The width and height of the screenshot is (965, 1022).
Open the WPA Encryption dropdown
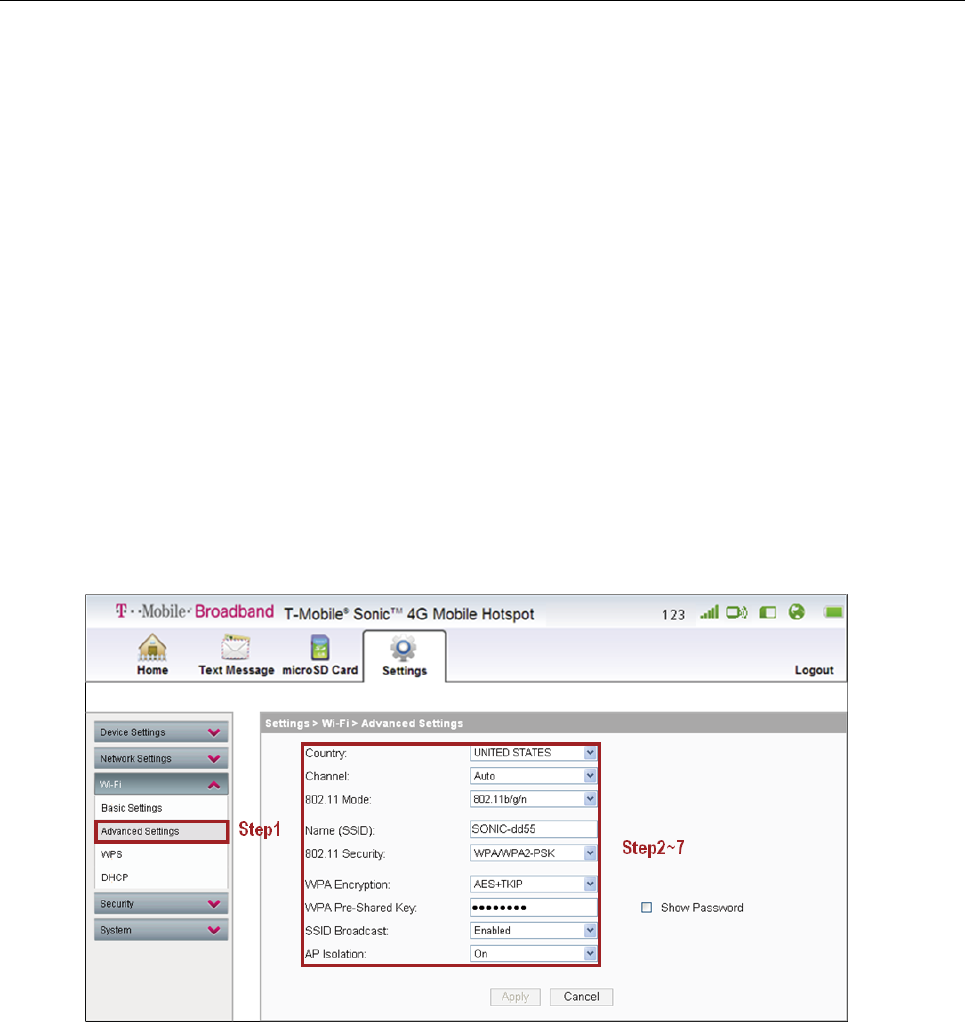click(x=533, y=884)
